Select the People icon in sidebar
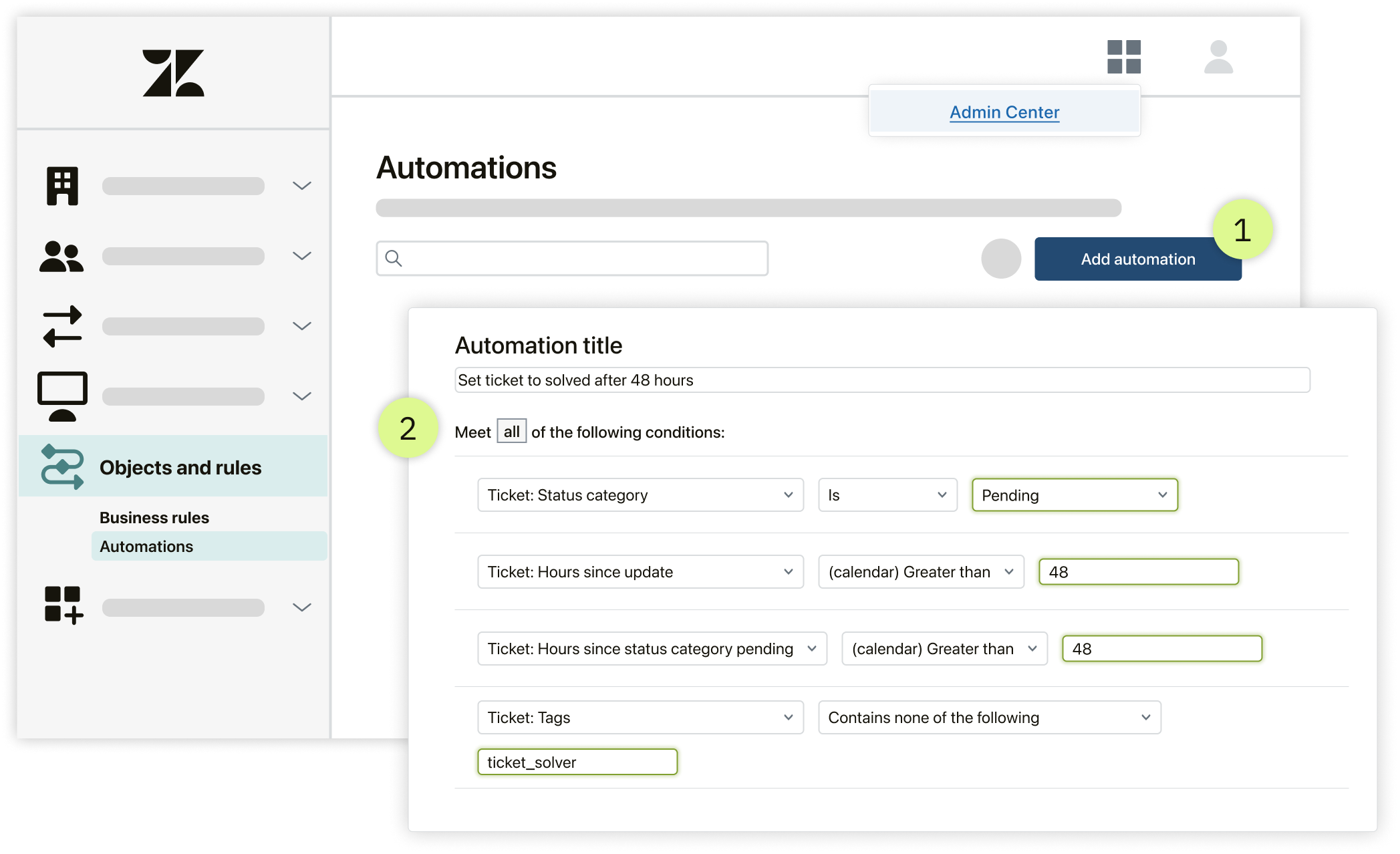Screen dimensions: 1400x854 [61, 257]
